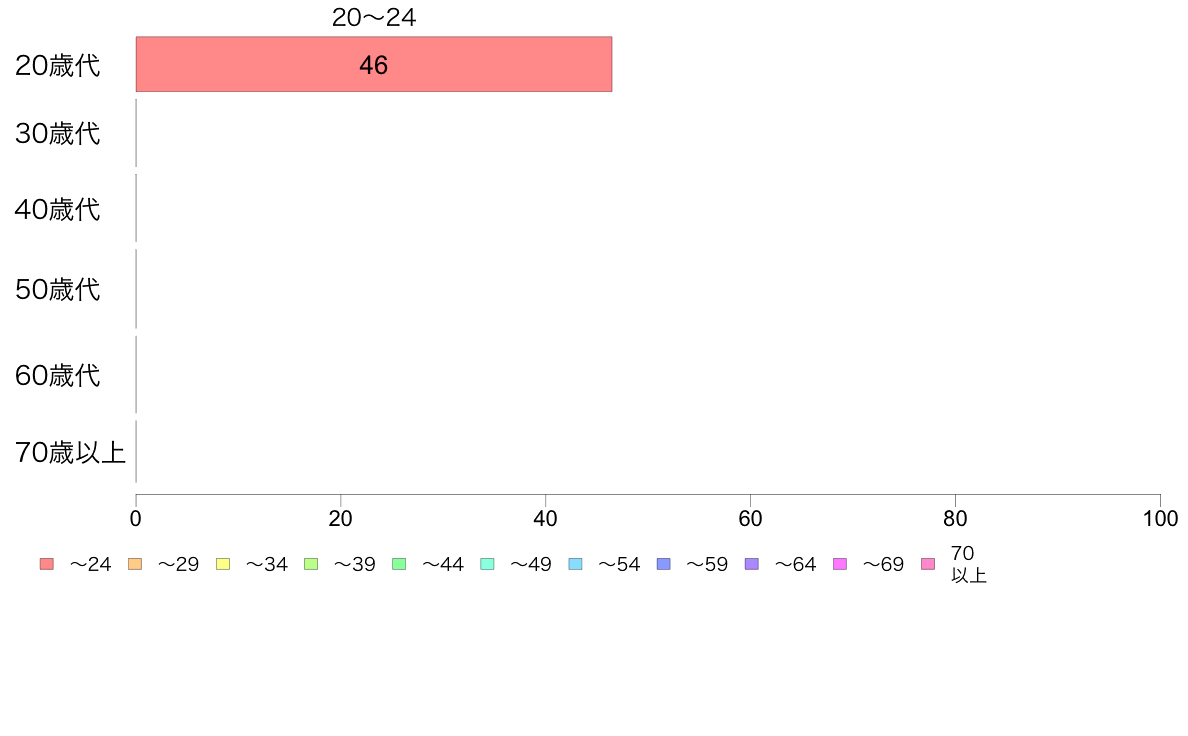1188x736 pixels.
Task: Click the red ~24 legend swatch
Action: [x=47, y=564]
